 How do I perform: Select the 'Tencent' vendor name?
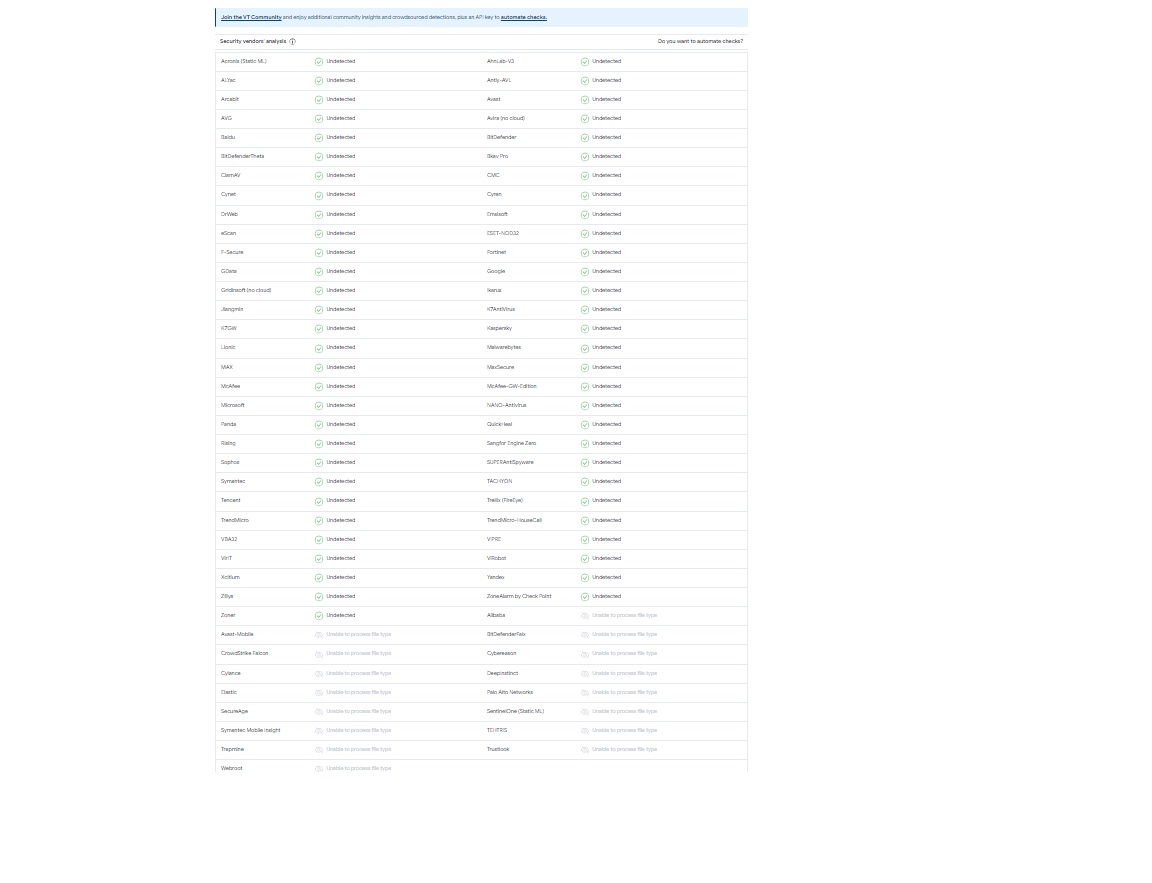coord(230,501)
